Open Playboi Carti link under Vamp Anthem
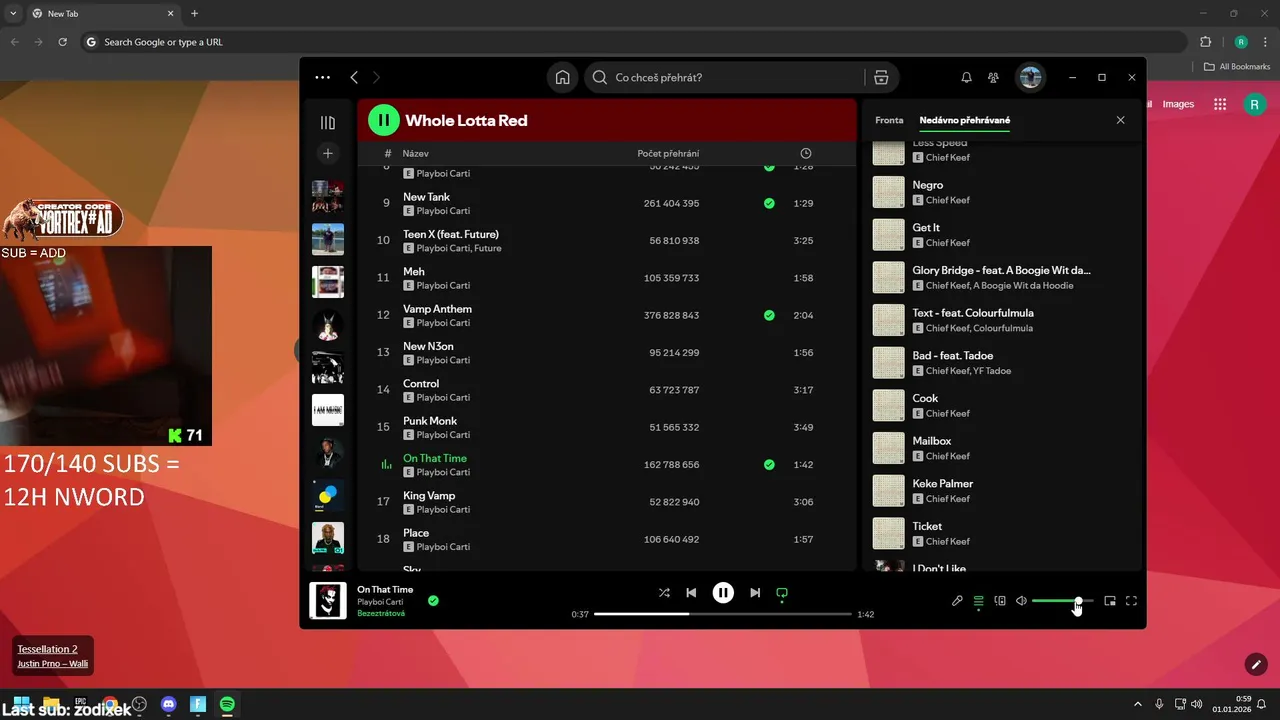Screen dimensions: 1280x720 coord(443,323)
